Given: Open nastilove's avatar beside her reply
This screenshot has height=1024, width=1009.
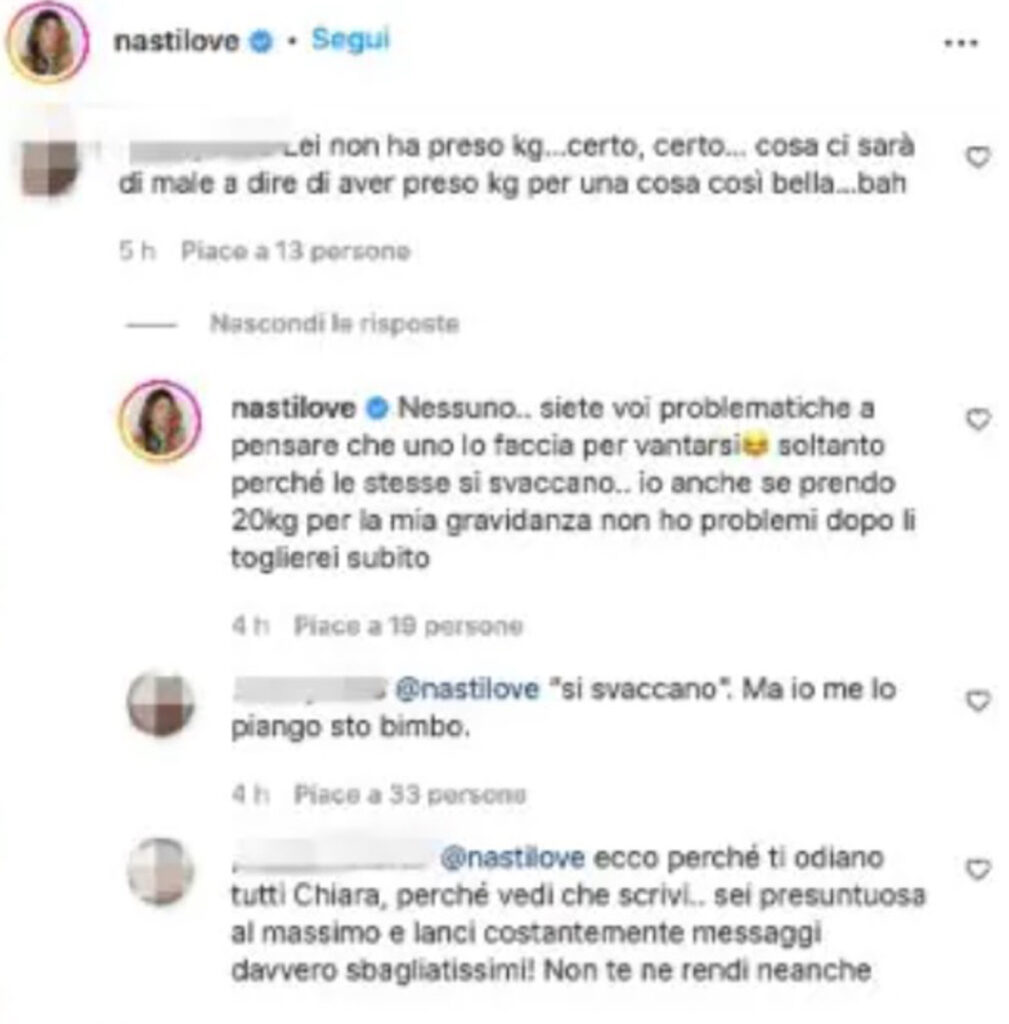Looking at the screenshot, I should pyautogui.click(x=160, y=421).
